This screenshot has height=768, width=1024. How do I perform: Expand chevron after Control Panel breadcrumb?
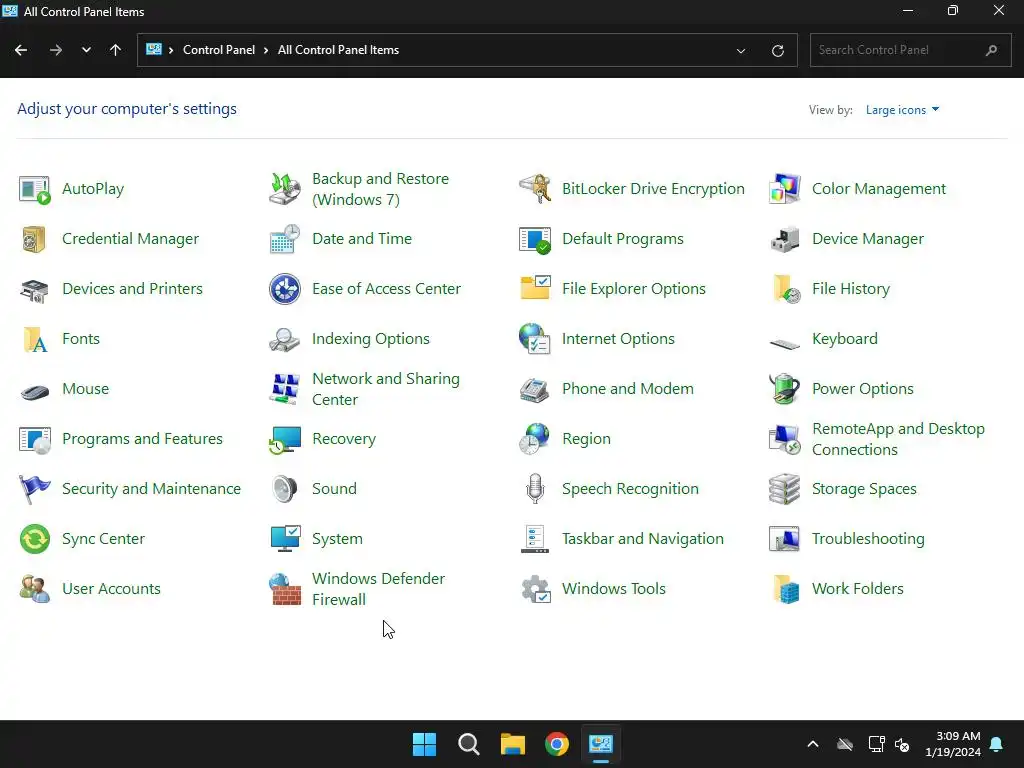266,50
